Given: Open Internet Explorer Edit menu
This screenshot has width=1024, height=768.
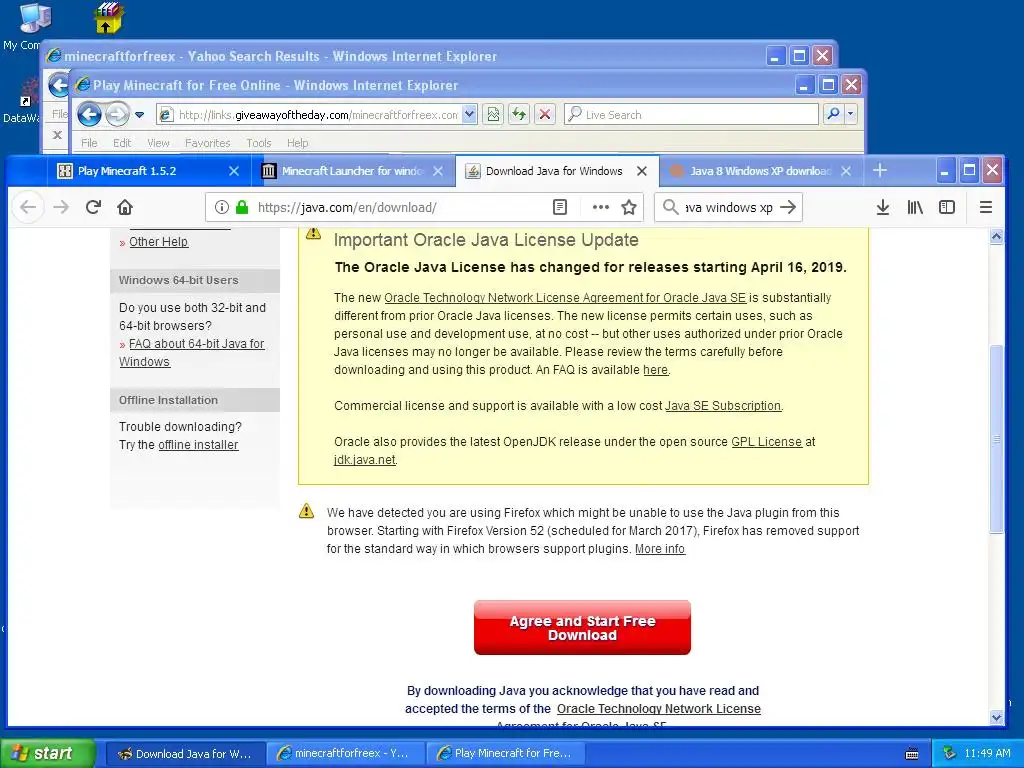Looking at the screenshot, I should pyautogui.click(x=121, y=142).
